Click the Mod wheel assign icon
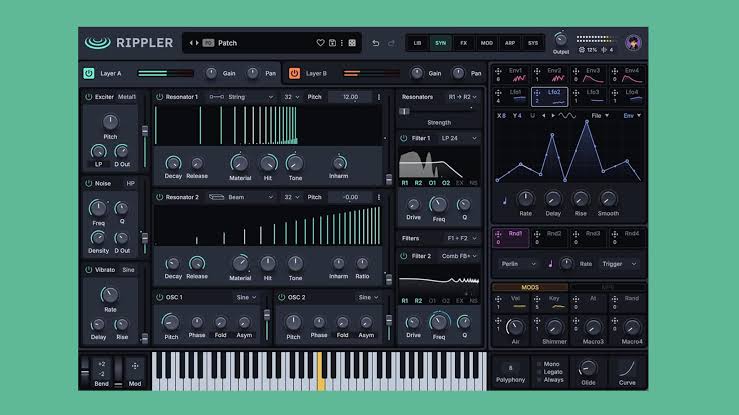The height and width of the screenshot is (415, 739). click(x=135, y=366)
